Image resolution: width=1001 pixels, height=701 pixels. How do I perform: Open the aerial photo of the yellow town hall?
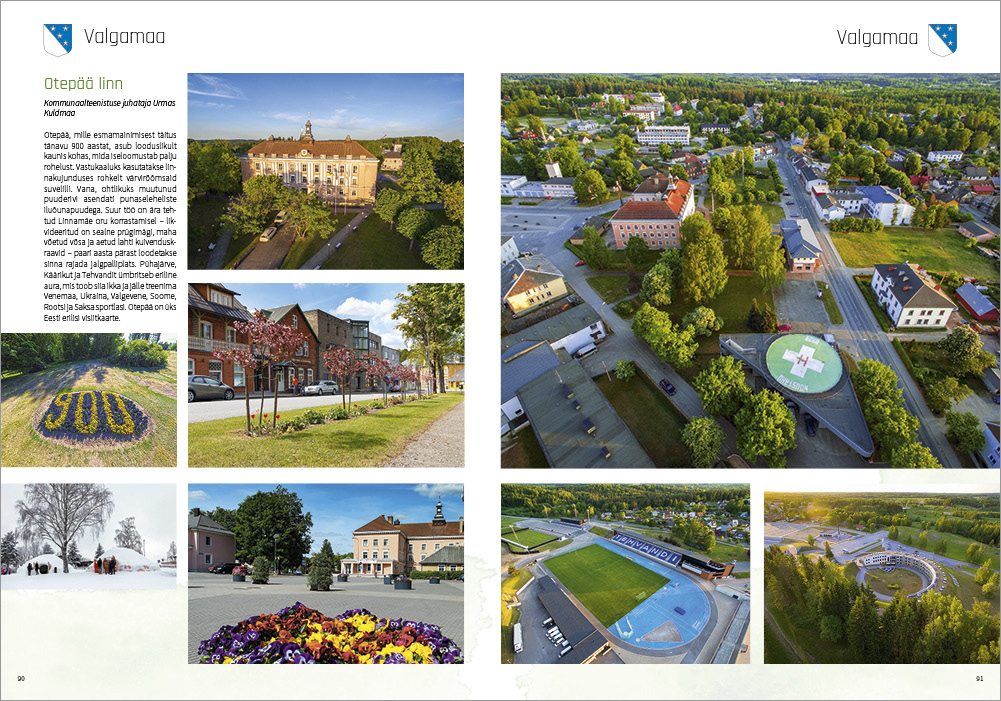(326, 171)
